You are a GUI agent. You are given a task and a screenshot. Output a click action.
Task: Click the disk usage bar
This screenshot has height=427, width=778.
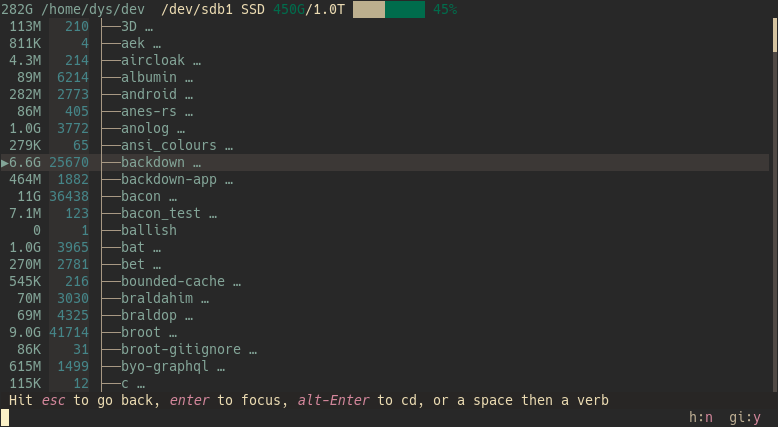(x=389, y=9)
